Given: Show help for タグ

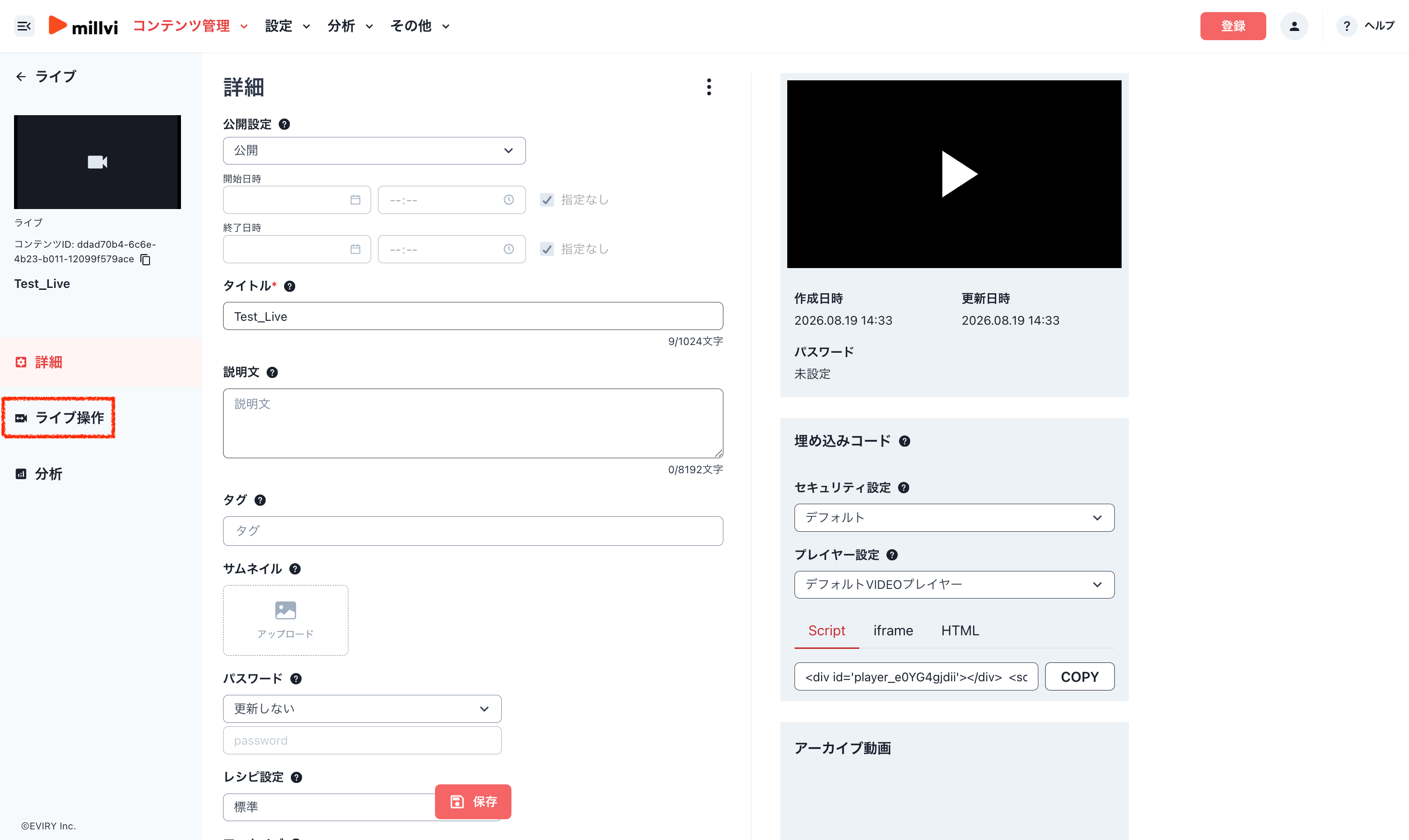Looking at the screenshot, I should tap(260, 500).
